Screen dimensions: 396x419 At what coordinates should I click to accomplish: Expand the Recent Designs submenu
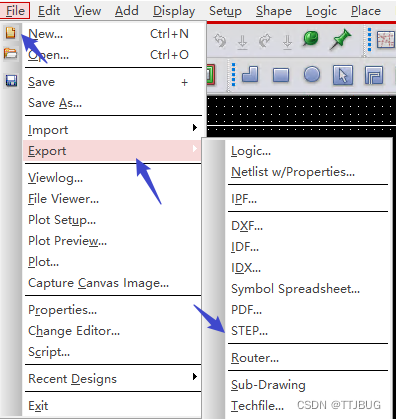tap(113, 379)
